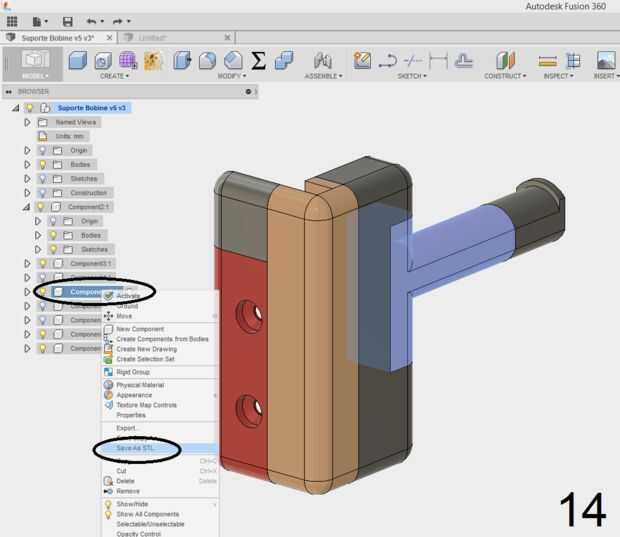Screen dimensions: 620x537
Task: Select the curved arrow sketch tool icon
Action: click(x=388, y=61)
